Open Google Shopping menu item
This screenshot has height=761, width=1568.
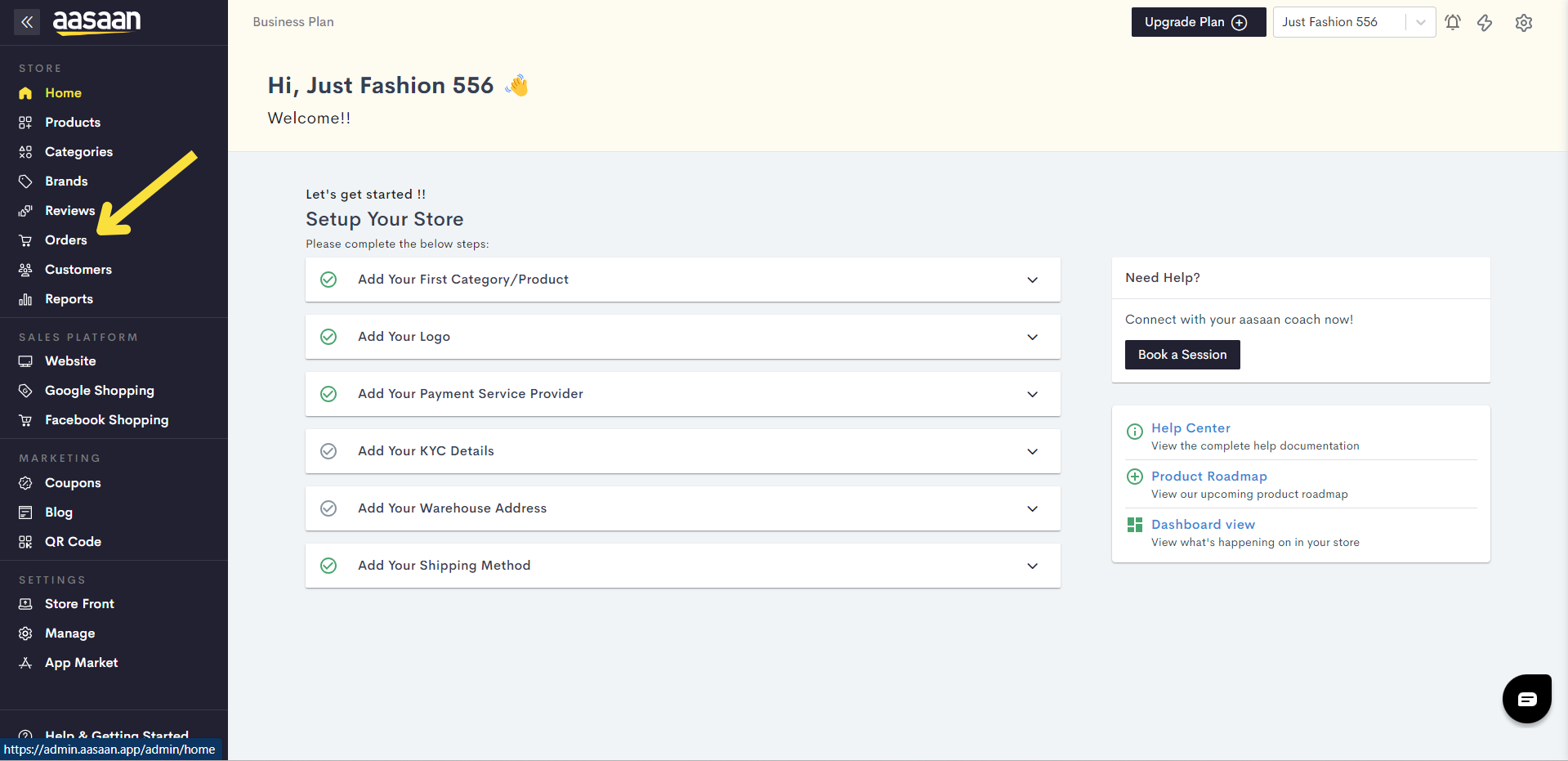click(100, 391)
